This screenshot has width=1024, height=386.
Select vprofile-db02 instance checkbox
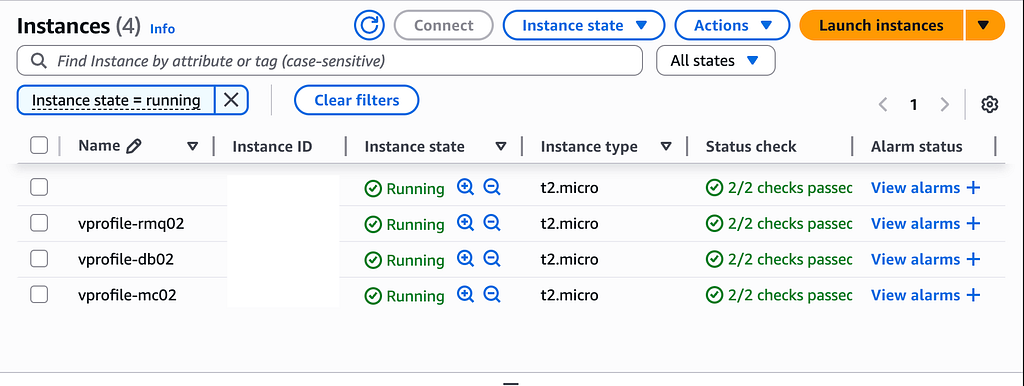coord(39,259)
